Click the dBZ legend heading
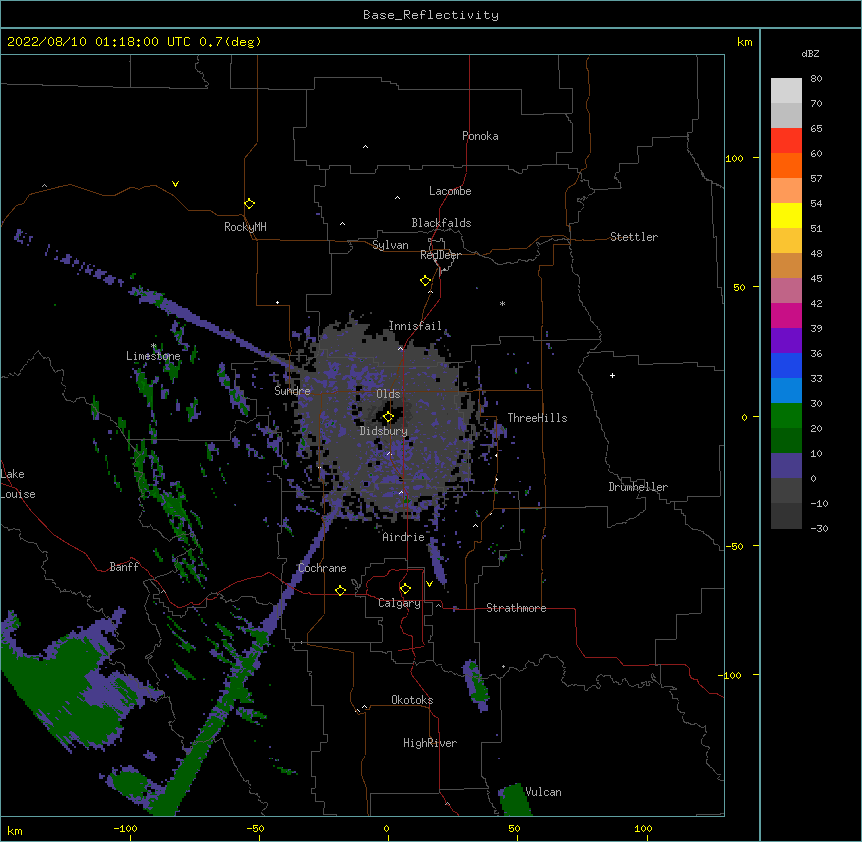This screenshot has width=862, height=842. [810, 53]
